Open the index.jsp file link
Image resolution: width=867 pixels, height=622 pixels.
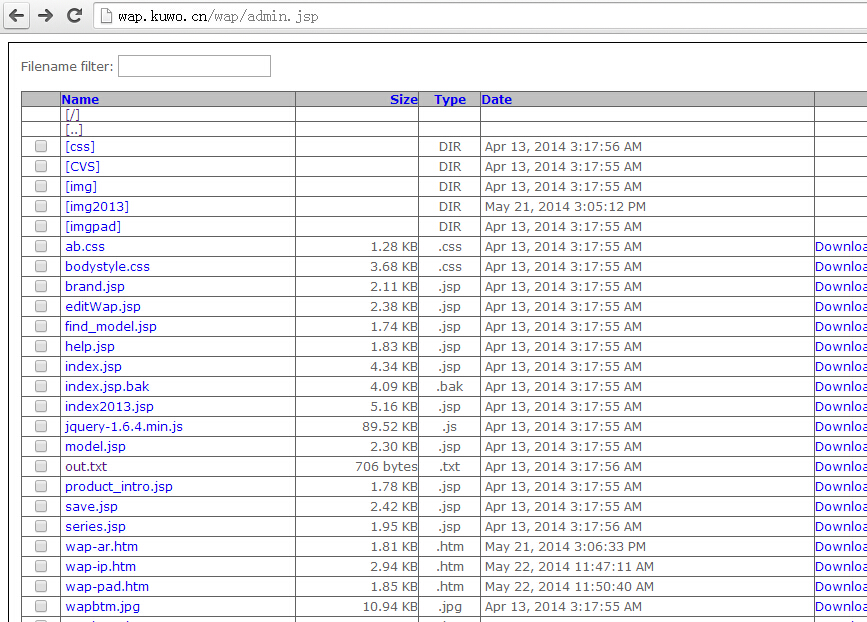pos(93,367)
